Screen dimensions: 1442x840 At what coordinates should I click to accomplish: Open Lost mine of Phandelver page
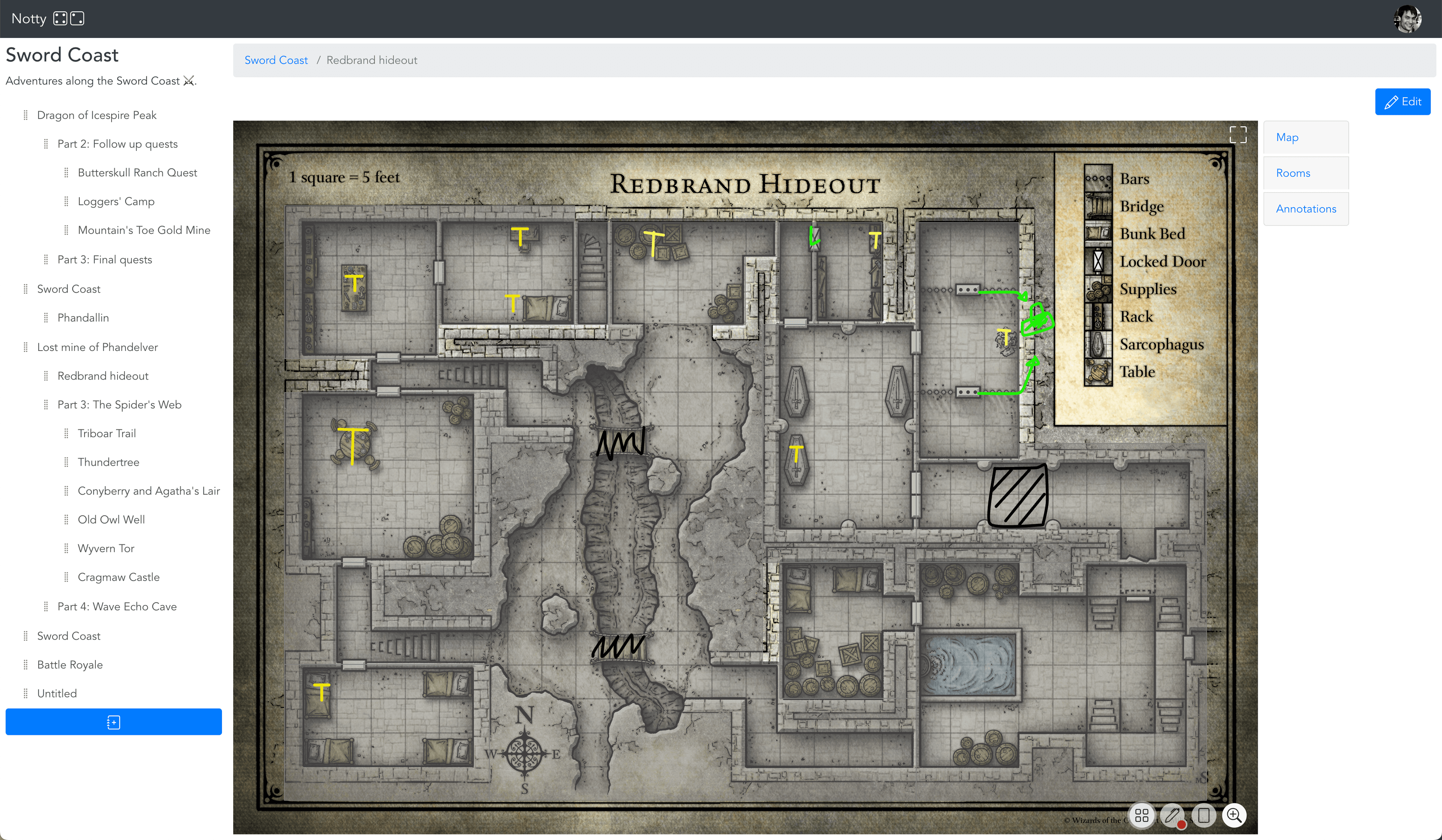pos(97,347)
